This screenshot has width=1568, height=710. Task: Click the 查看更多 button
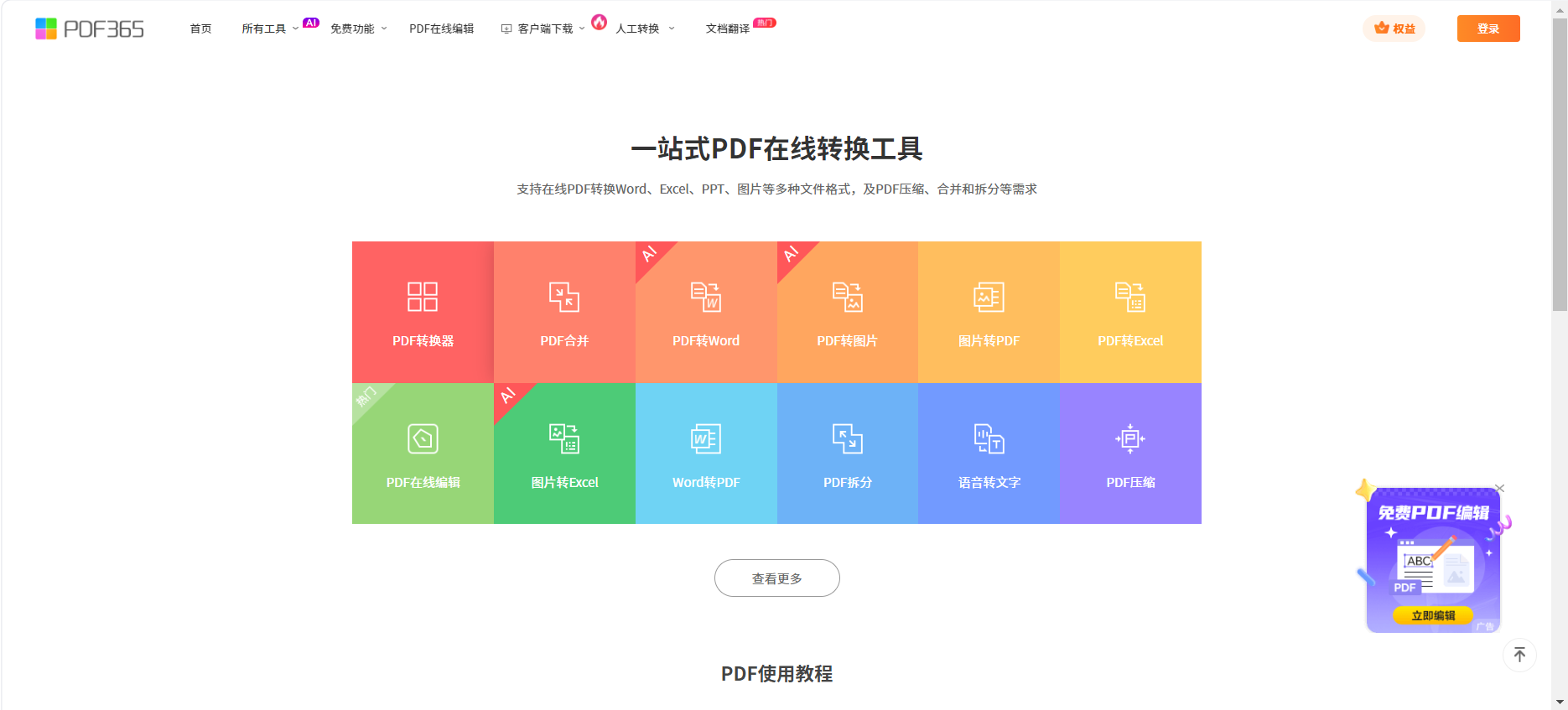point(776,578)
